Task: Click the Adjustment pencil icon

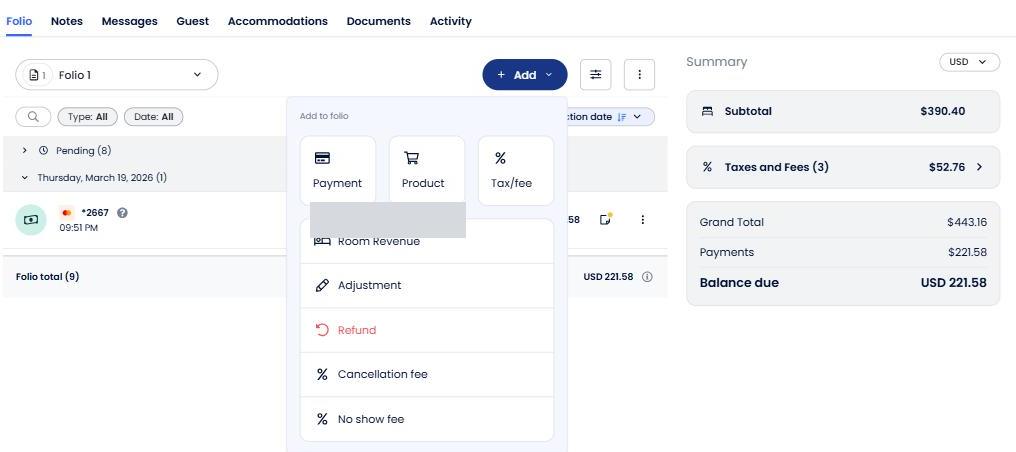Action: (x=322, y=286)
